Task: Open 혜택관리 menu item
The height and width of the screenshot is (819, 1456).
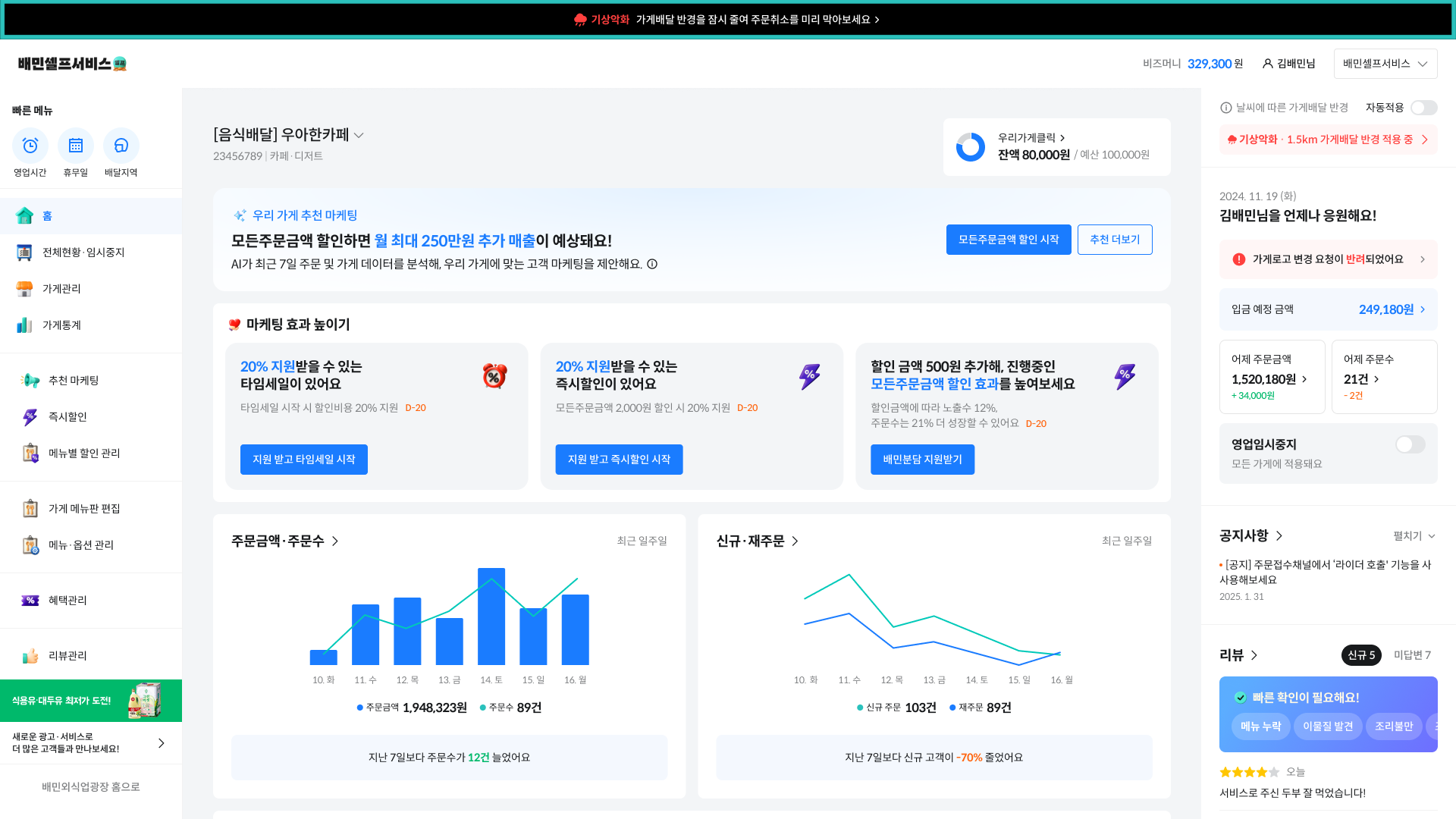Action: click(x=91, y=601)
